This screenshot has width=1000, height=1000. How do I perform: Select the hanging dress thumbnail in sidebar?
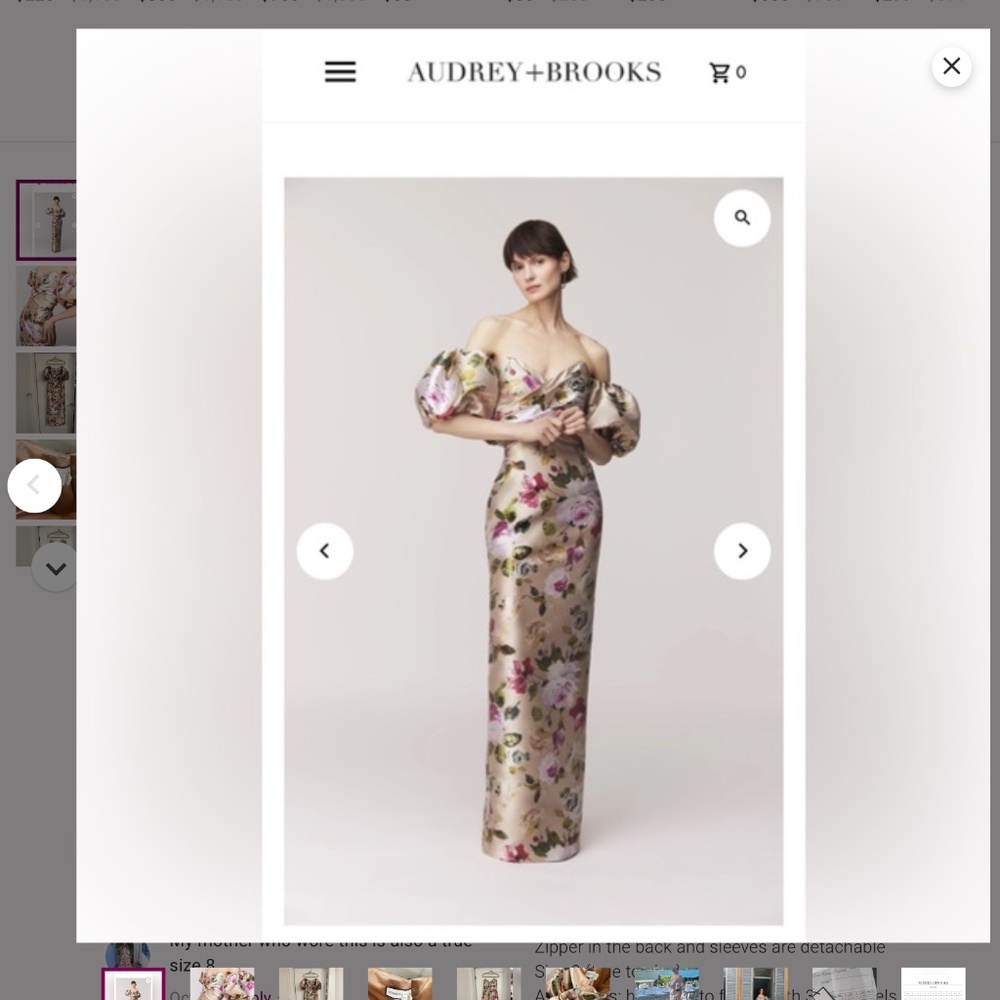[x=47, y=392]
